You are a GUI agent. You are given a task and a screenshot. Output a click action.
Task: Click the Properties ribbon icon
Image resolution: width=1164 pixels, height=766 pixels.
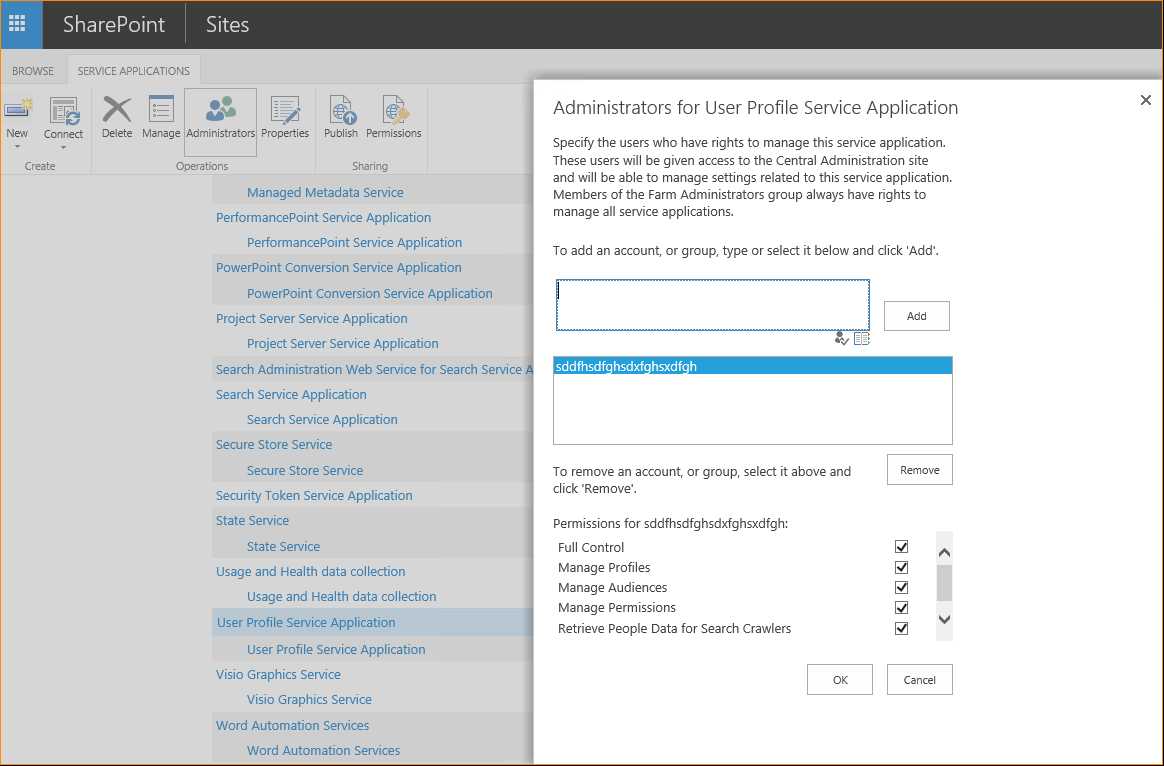click(285, 110)
